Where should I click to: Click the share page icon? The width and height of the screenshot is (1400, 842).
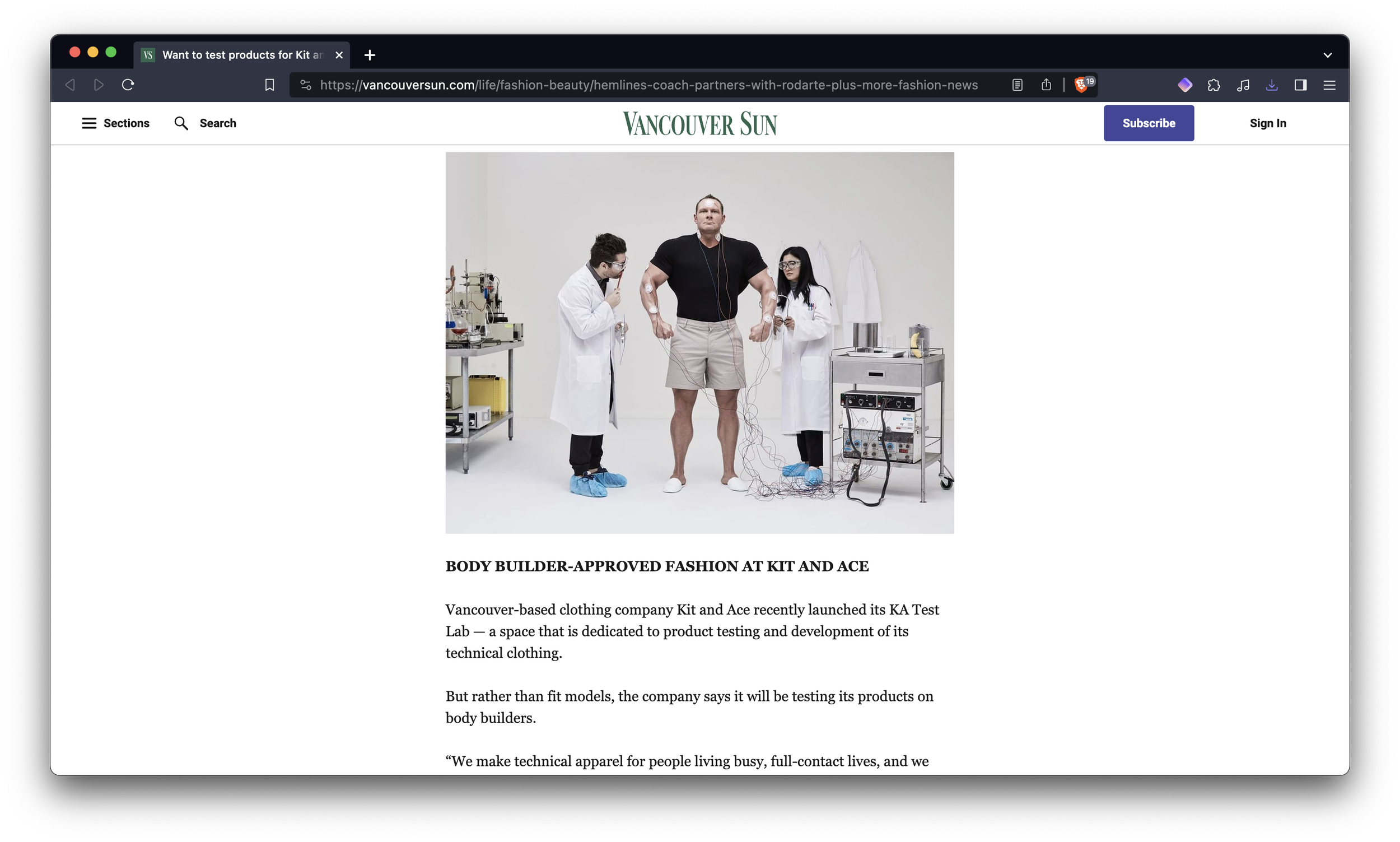[x=1046, y=85]
